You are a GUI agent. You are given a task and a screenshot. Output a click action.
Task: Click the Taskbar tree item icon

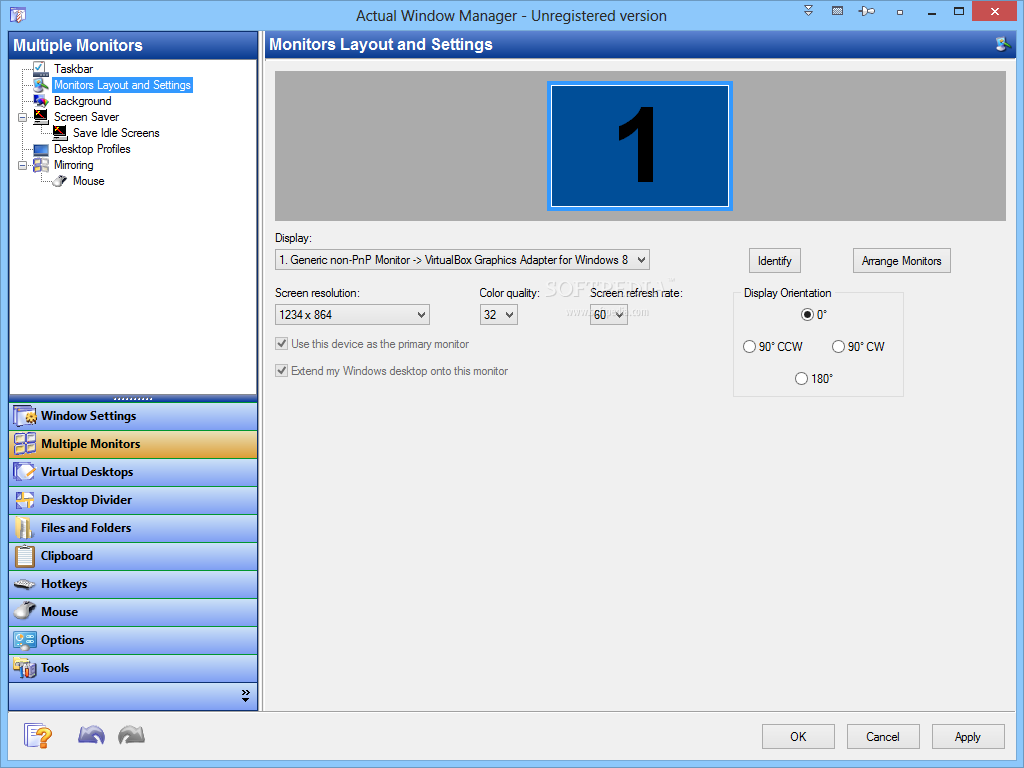pyautogui.click(x=40, y=69)
